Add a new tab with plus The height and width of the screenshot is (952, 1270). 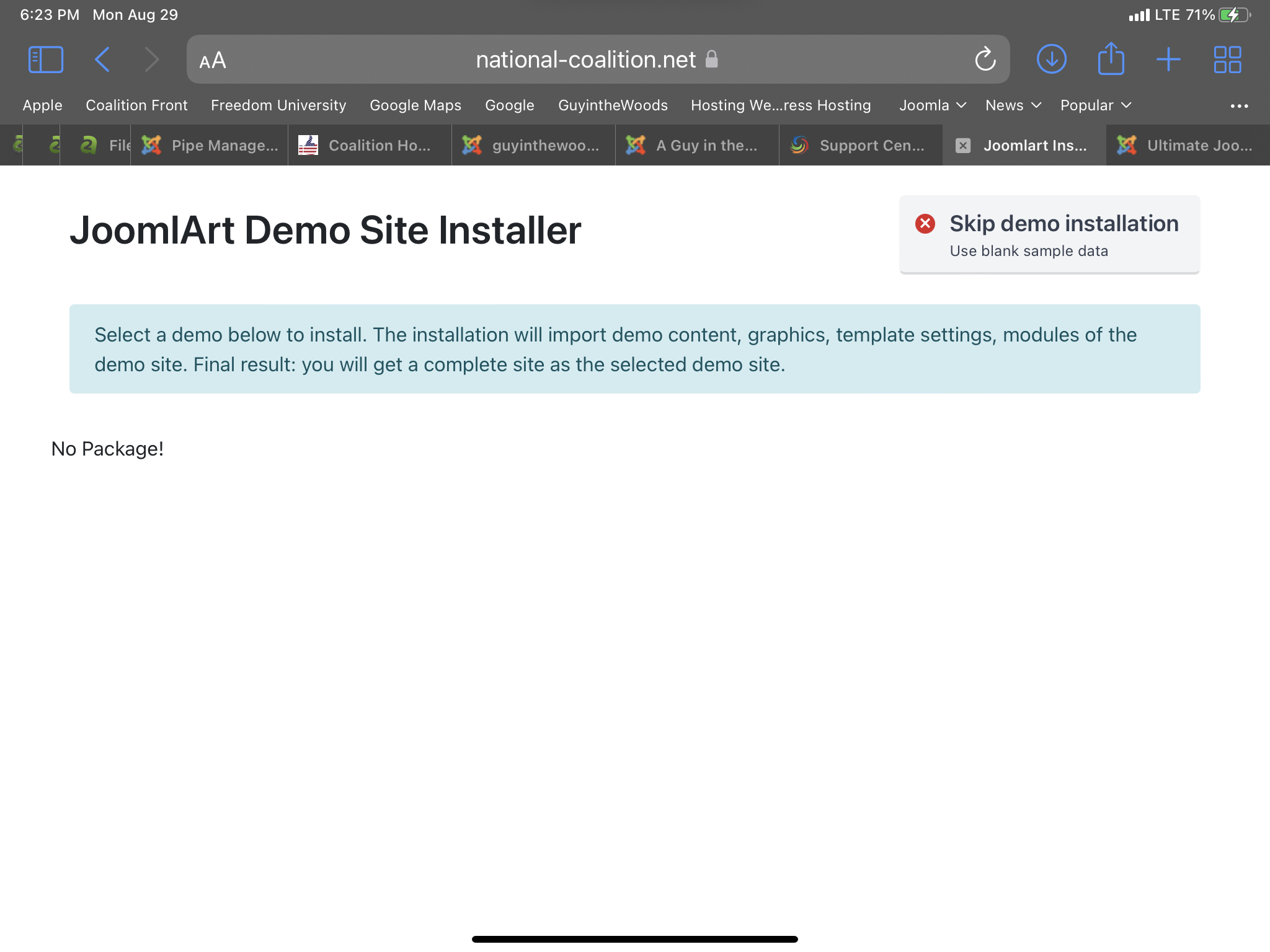tap(1168, 59)
